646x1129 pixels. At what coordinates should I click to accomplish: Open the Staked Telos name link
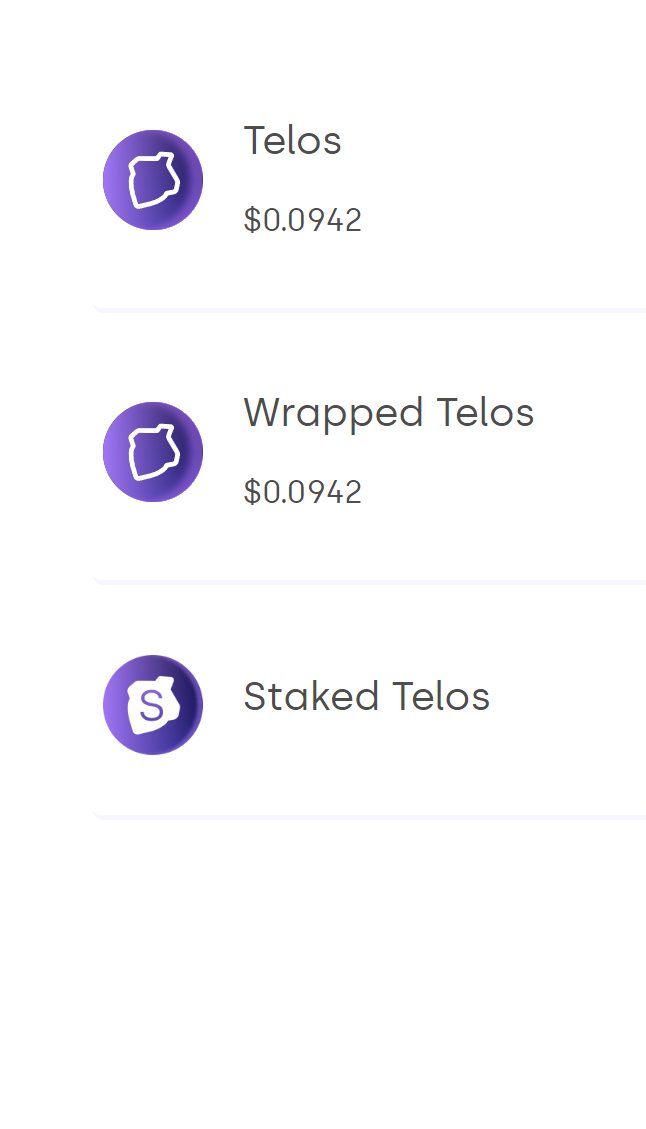pos(366,697)
